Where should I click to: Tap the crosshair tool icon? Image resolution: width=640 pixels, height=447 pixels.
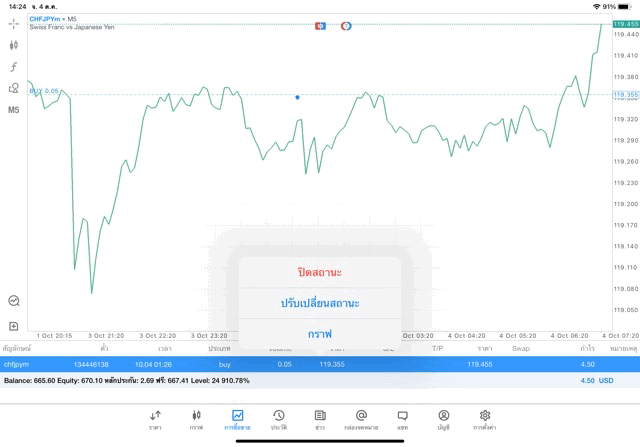point(14,23)
